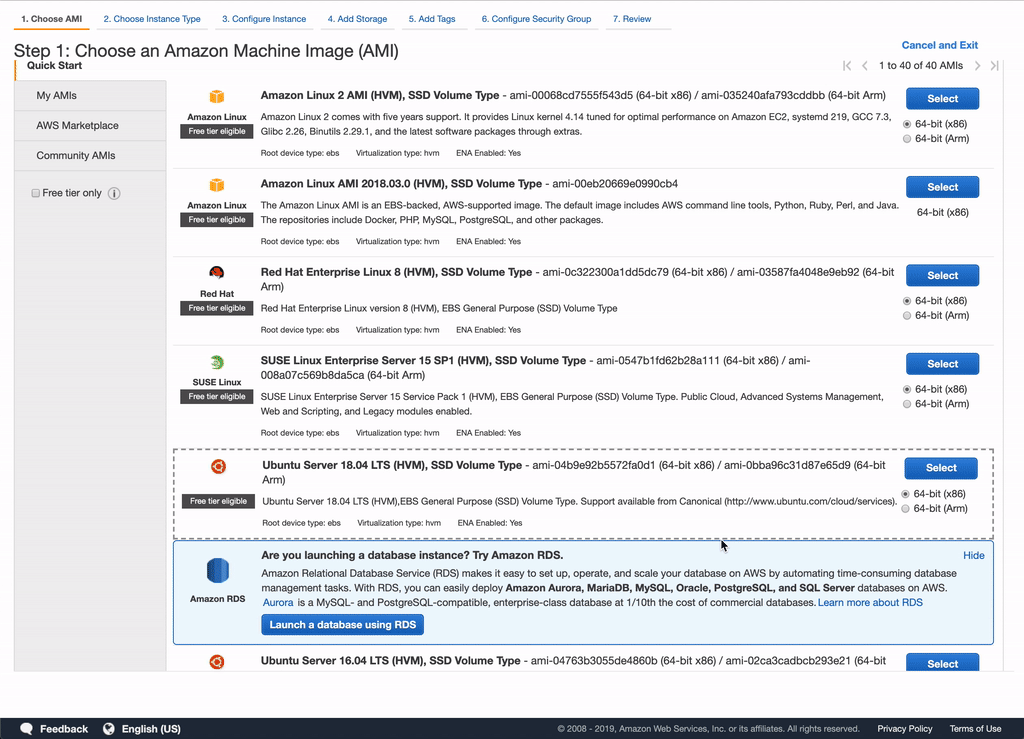Open the Terms of Use footer link
This screenshot has height=739, width=1024.
pyautogui.click(x=975, y=729)
